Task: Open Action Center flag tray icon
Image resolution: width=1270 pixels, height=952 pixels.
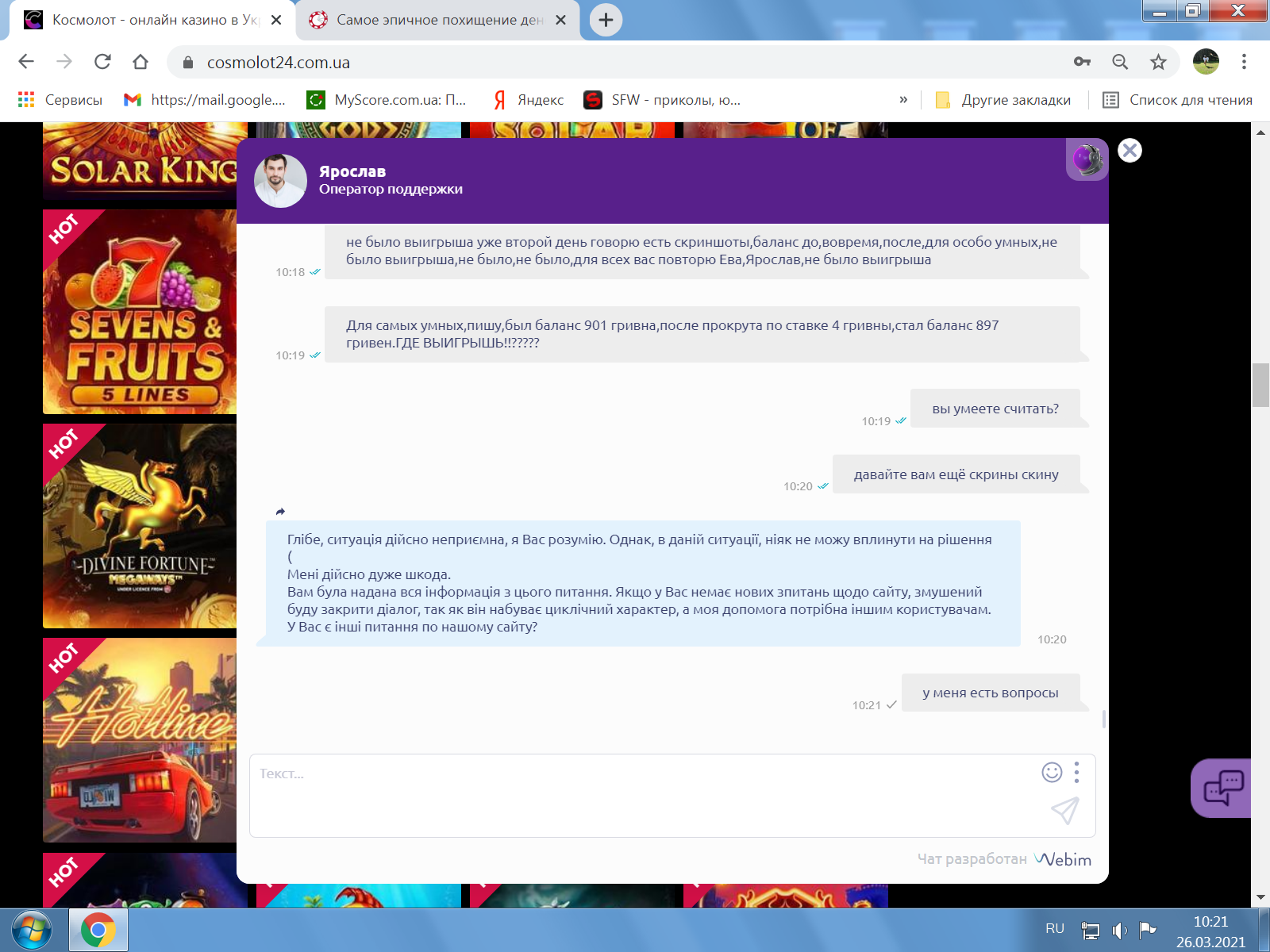Action: tap(1147, 930)
